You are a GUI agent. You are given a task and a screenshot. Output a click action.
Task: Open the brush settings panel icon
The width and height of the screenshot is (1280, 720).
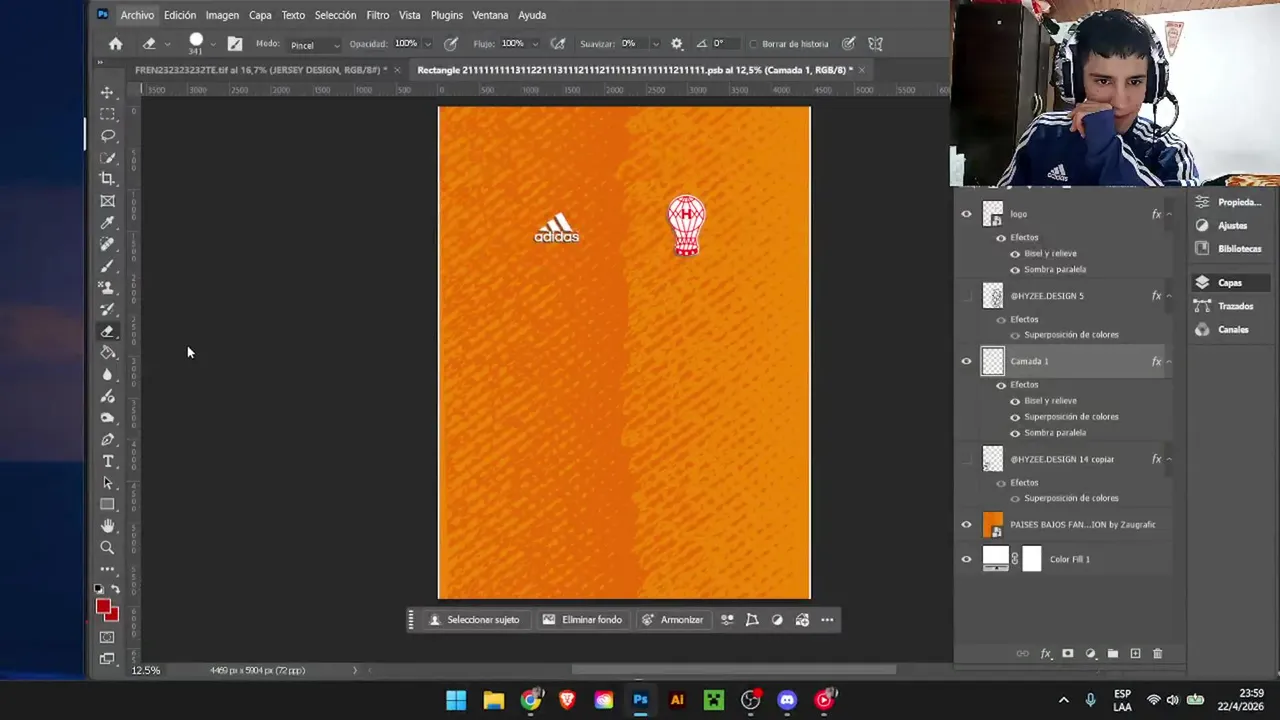[x=235, y=44]
